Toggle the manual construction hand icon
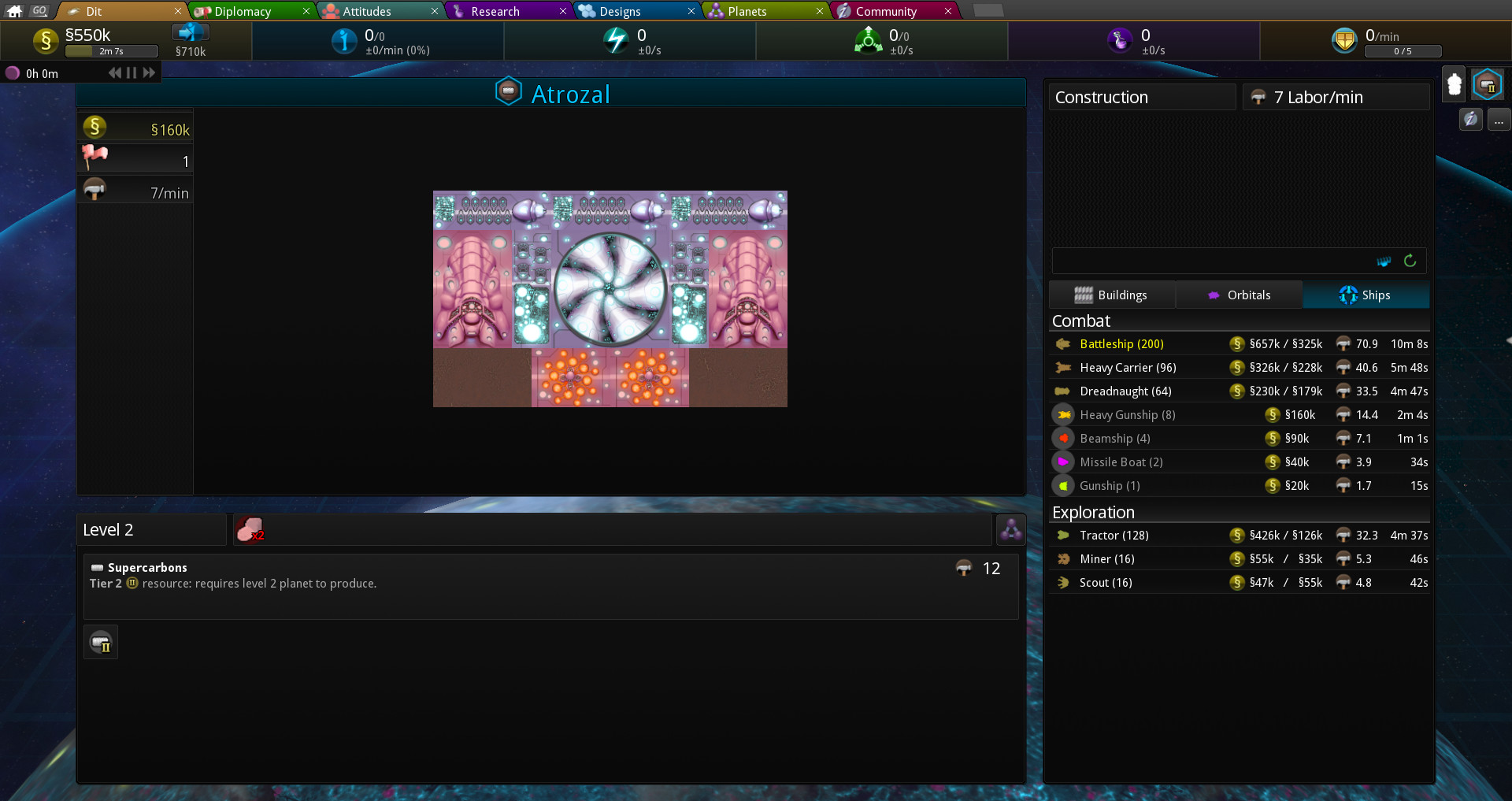The image size is (1512, 801). 1383,261
